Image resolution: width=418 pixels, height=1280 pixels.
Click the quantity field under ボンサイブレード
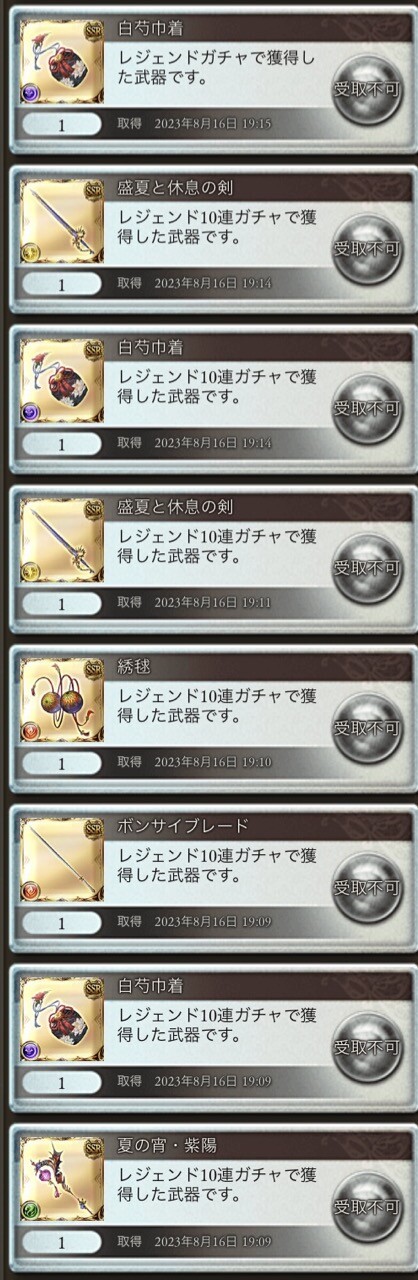pos(61,923)
